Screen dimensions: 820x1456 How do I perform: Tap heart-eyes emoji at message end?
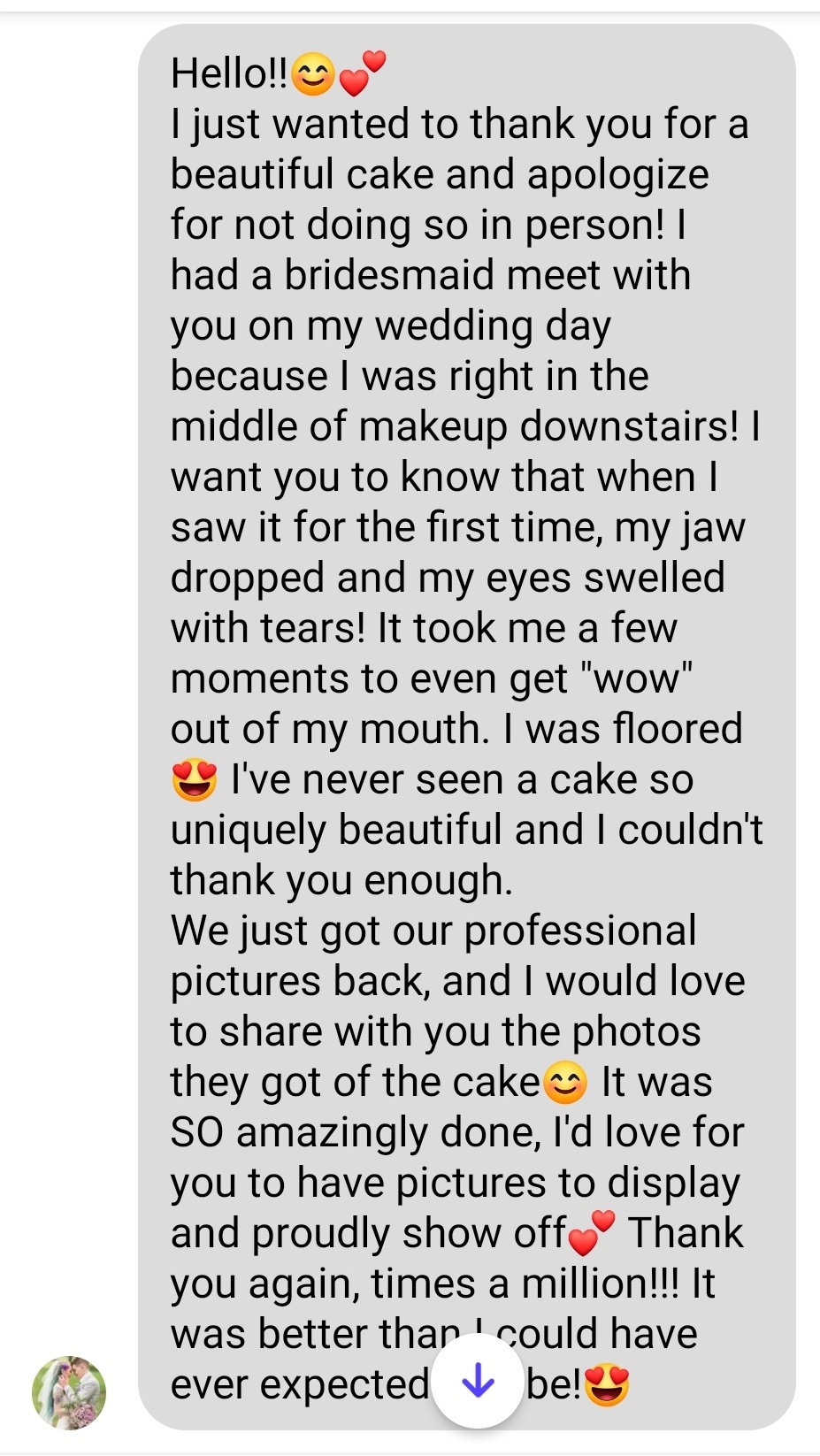(607, 1385)
